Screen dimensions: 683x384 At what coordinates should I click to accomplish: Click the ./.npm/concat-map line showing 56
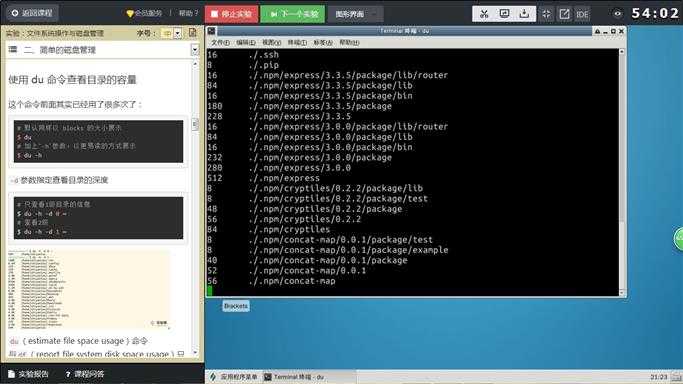pyautogui.click(x=271, y=281)
